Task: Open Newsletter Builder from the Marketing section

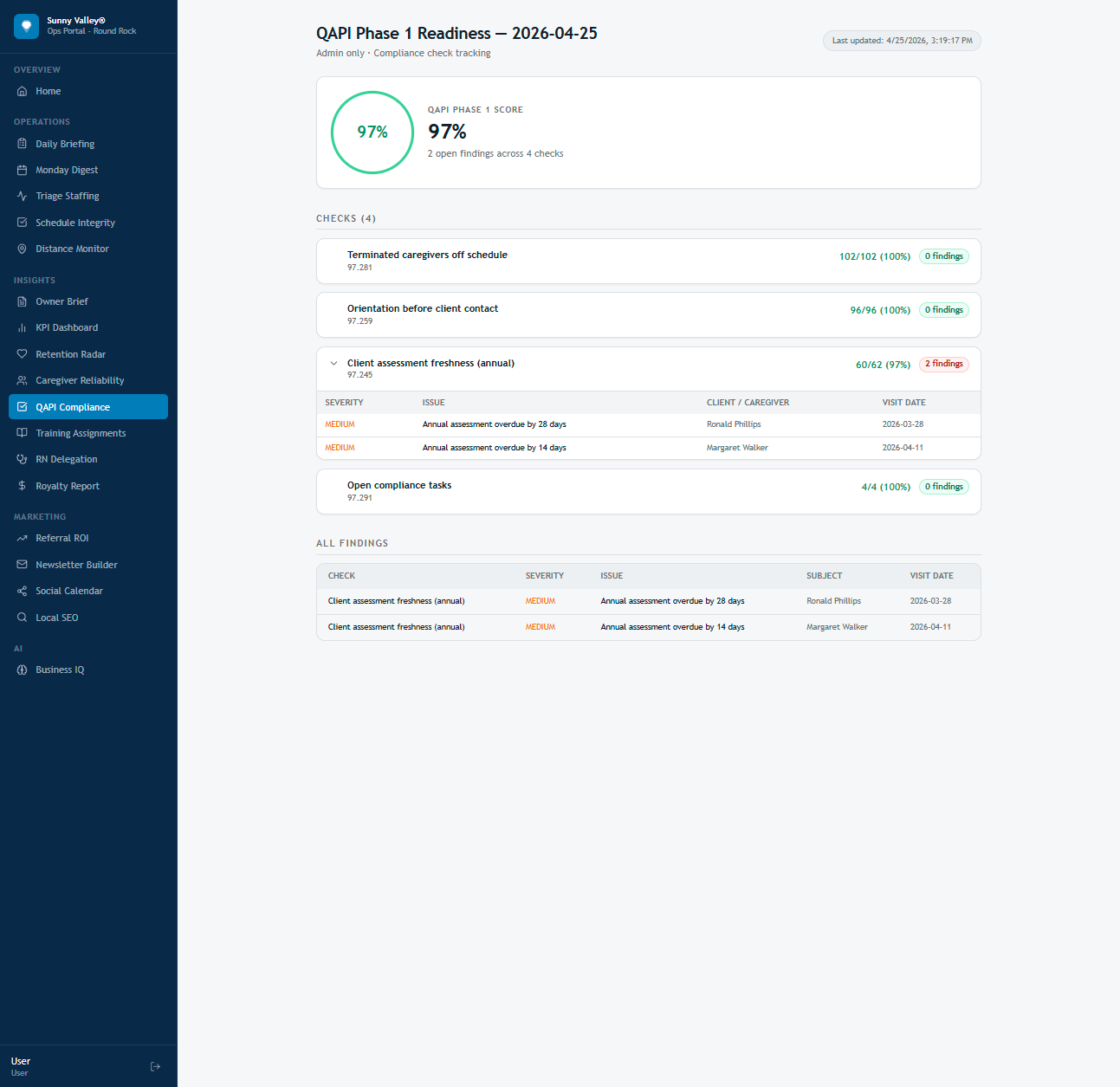Action: (x=76, y=565)
